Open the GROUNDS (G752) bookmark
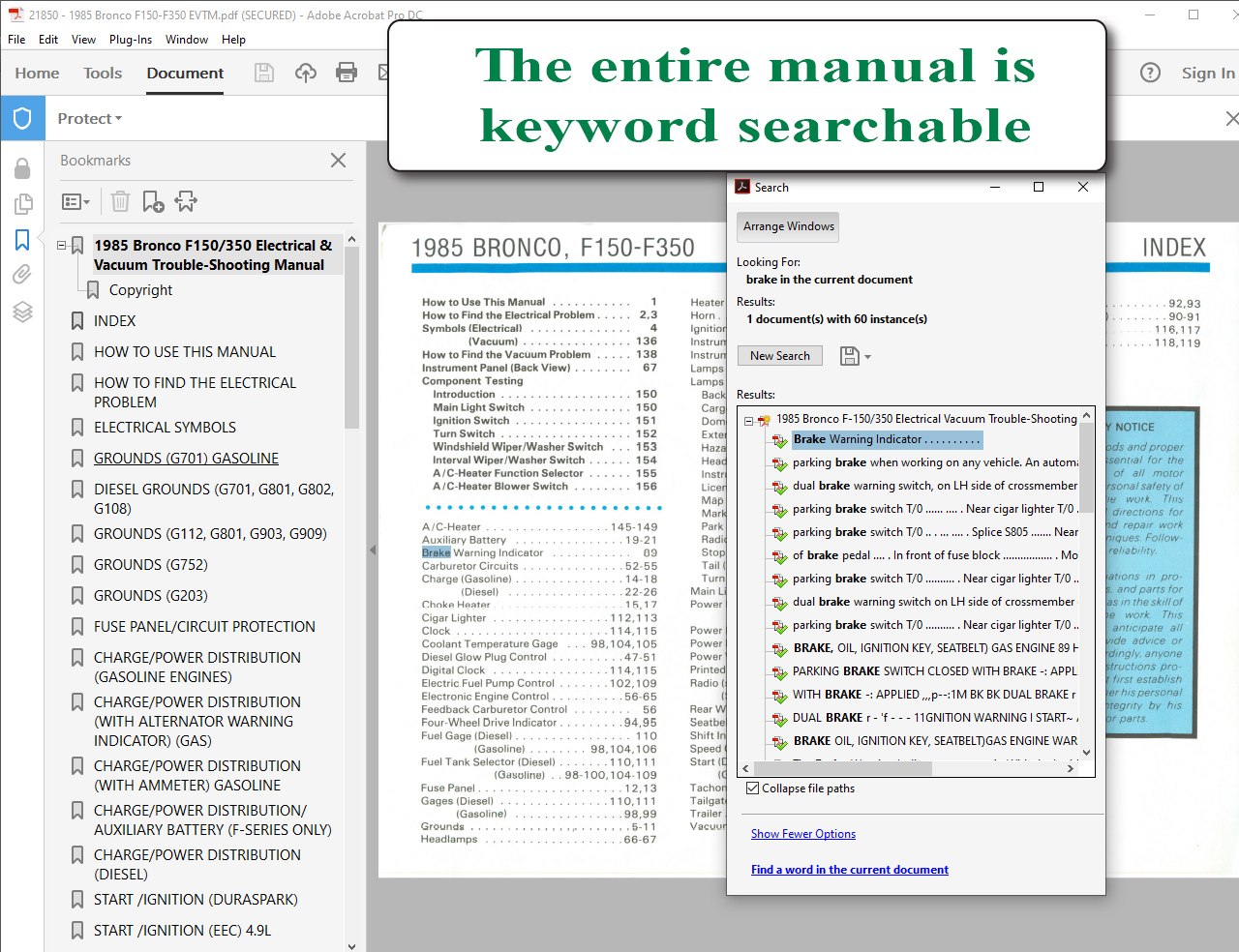Screen dimensions: 1239x952 tap(151, 565)
